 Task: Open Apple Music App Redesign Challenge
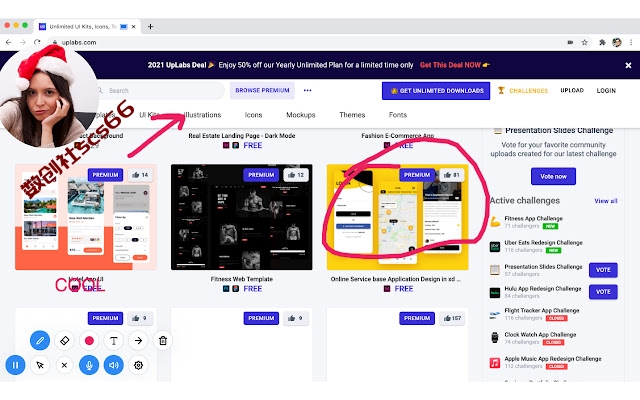point(553,358)
